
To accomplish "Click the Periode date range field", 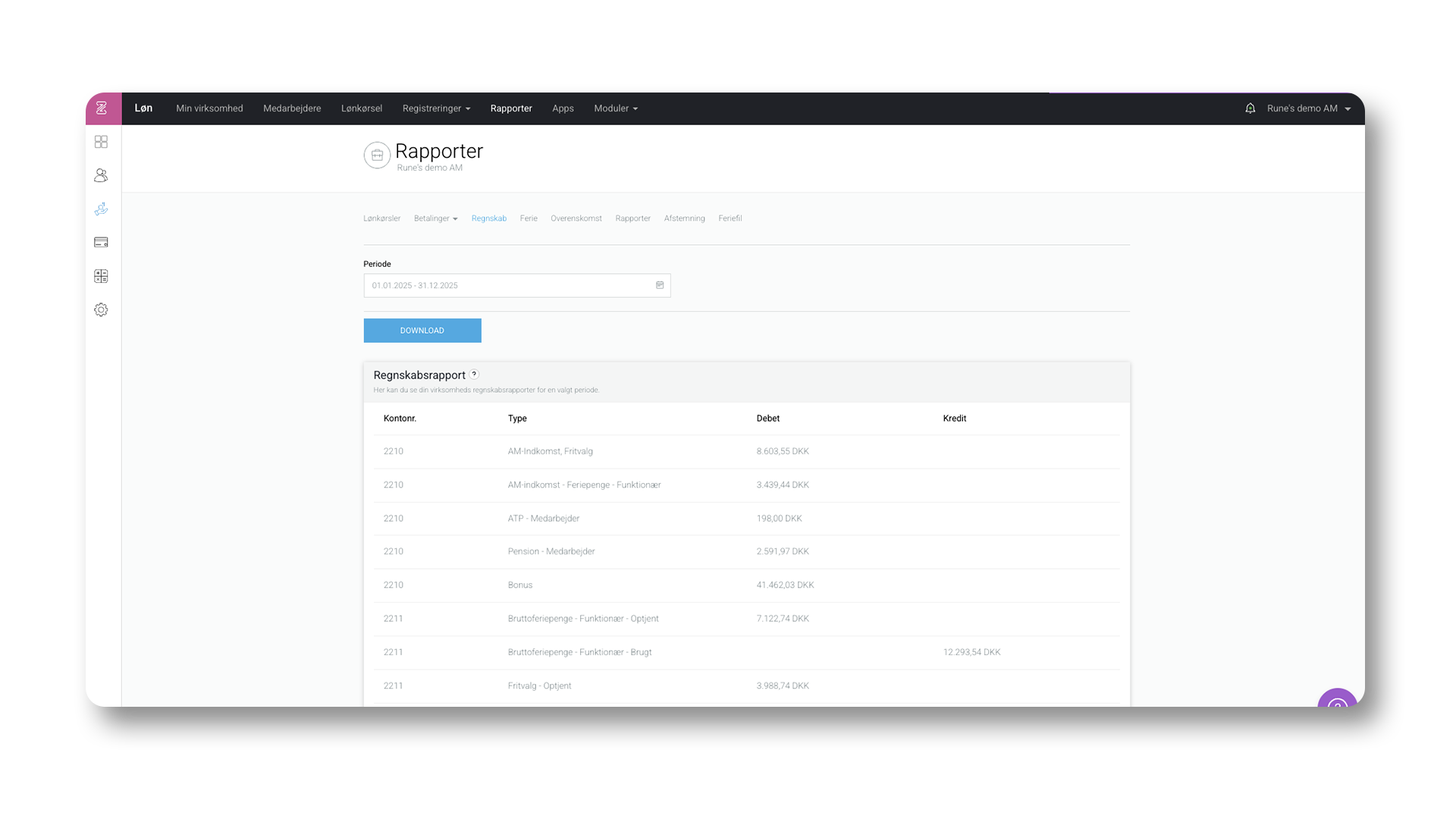I will (x=508, y=285).
